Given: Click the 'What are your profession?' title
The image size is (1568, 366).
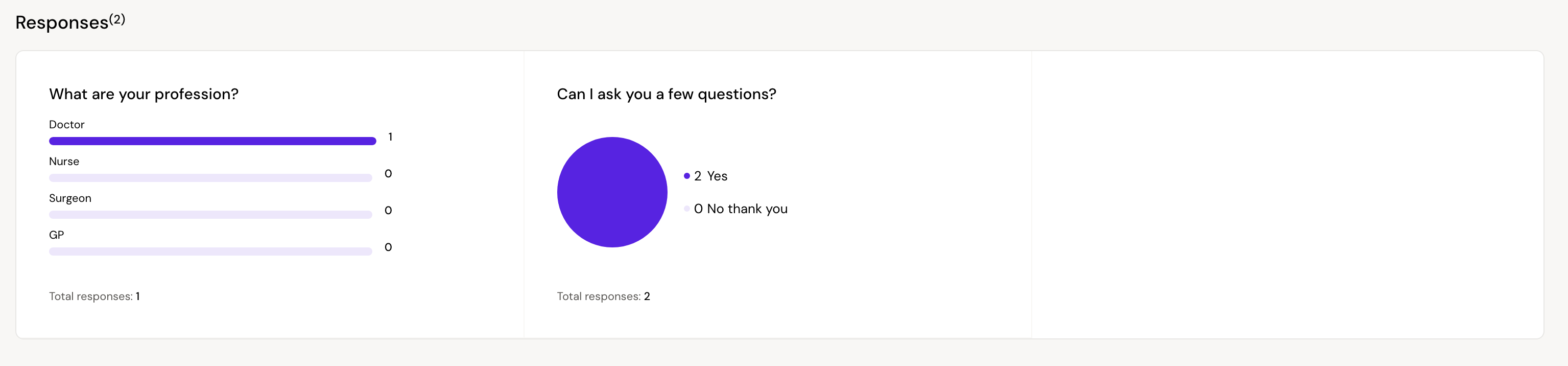Looking at the screenshot, I should pos(144,95).
